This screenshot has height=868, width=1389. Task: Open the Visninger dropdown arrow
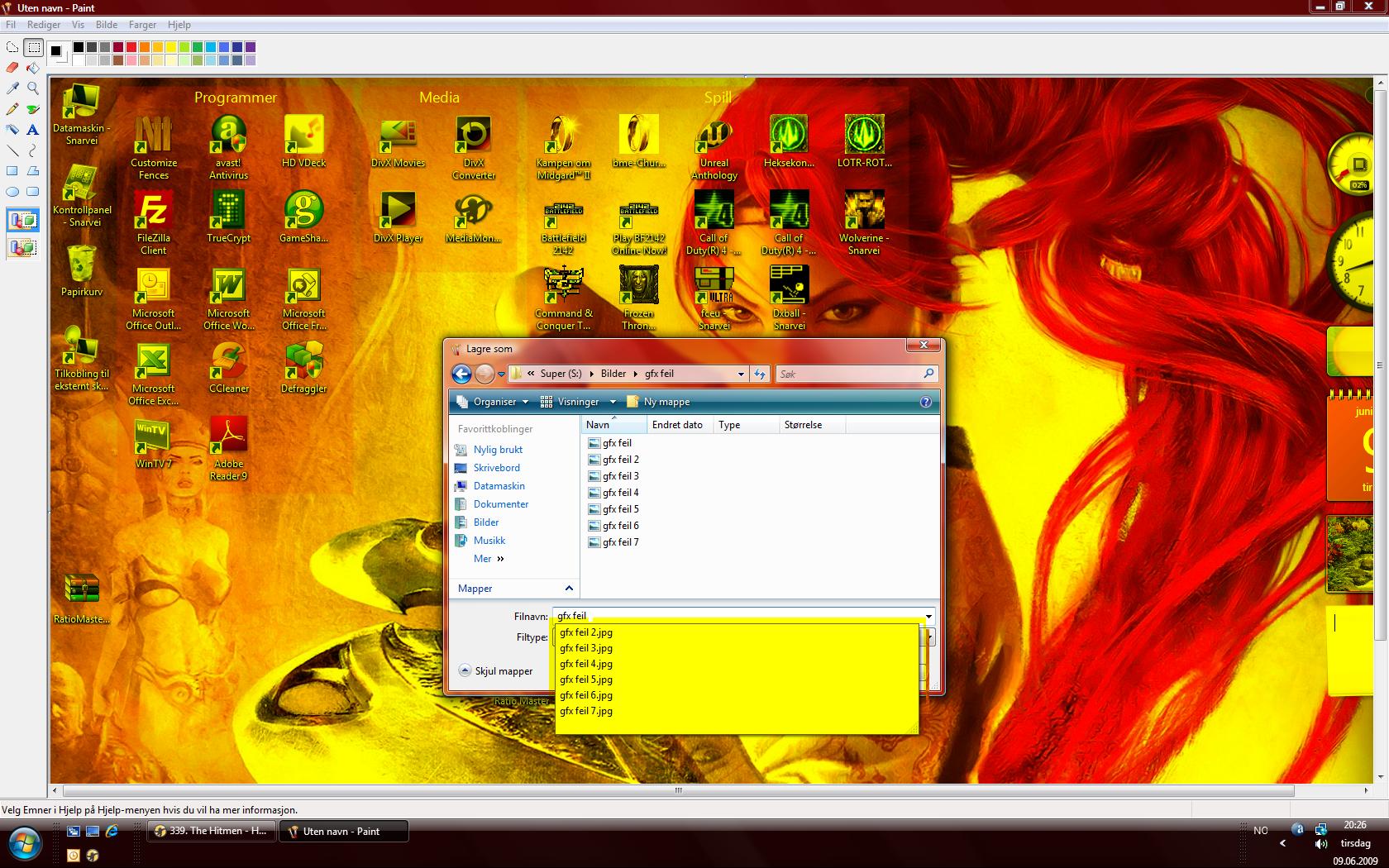tap(613, 402)
